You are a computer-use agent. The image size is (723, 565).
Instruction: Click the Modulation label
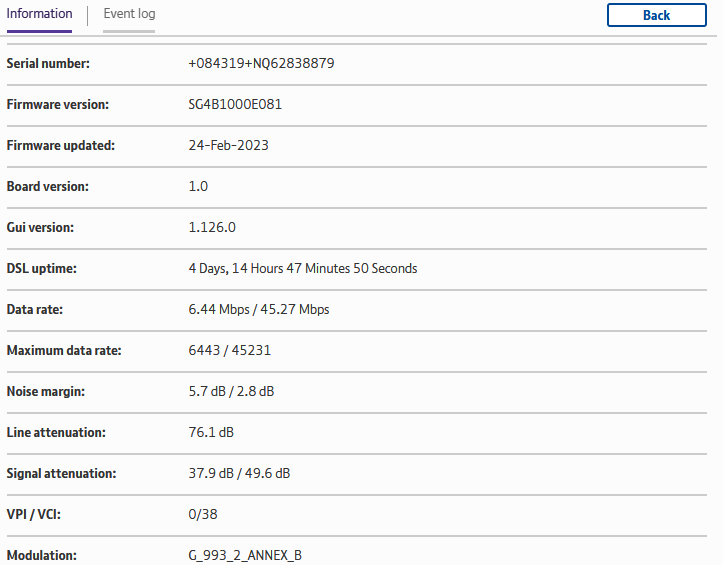click(x=42, y=555)
